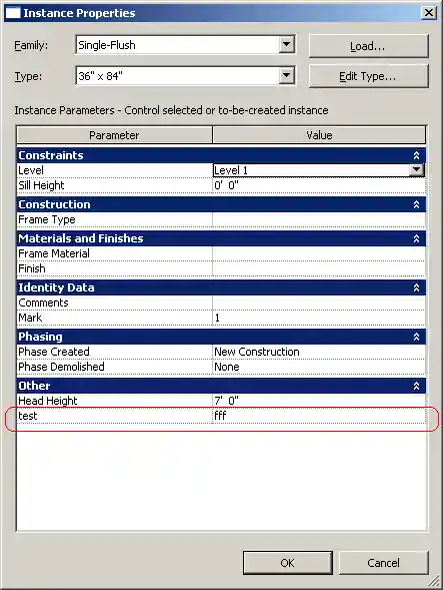
Task: Open the Level 1 value dropdown arrow
Action: tap(416, 170)
